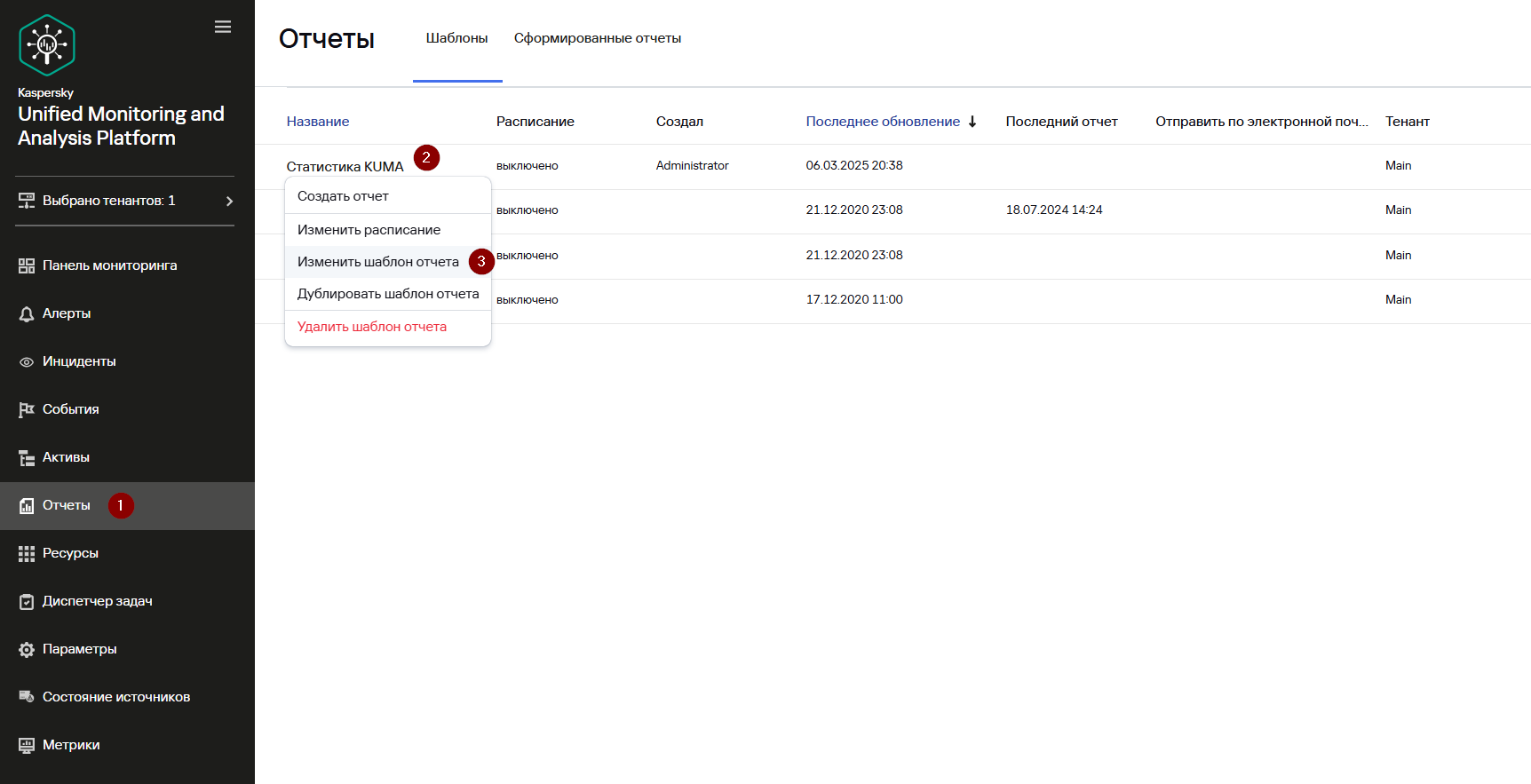Expand the Выбрано тенантов chevron
The height and width of the screenshot is (784, 1531).
click(229, 201)
